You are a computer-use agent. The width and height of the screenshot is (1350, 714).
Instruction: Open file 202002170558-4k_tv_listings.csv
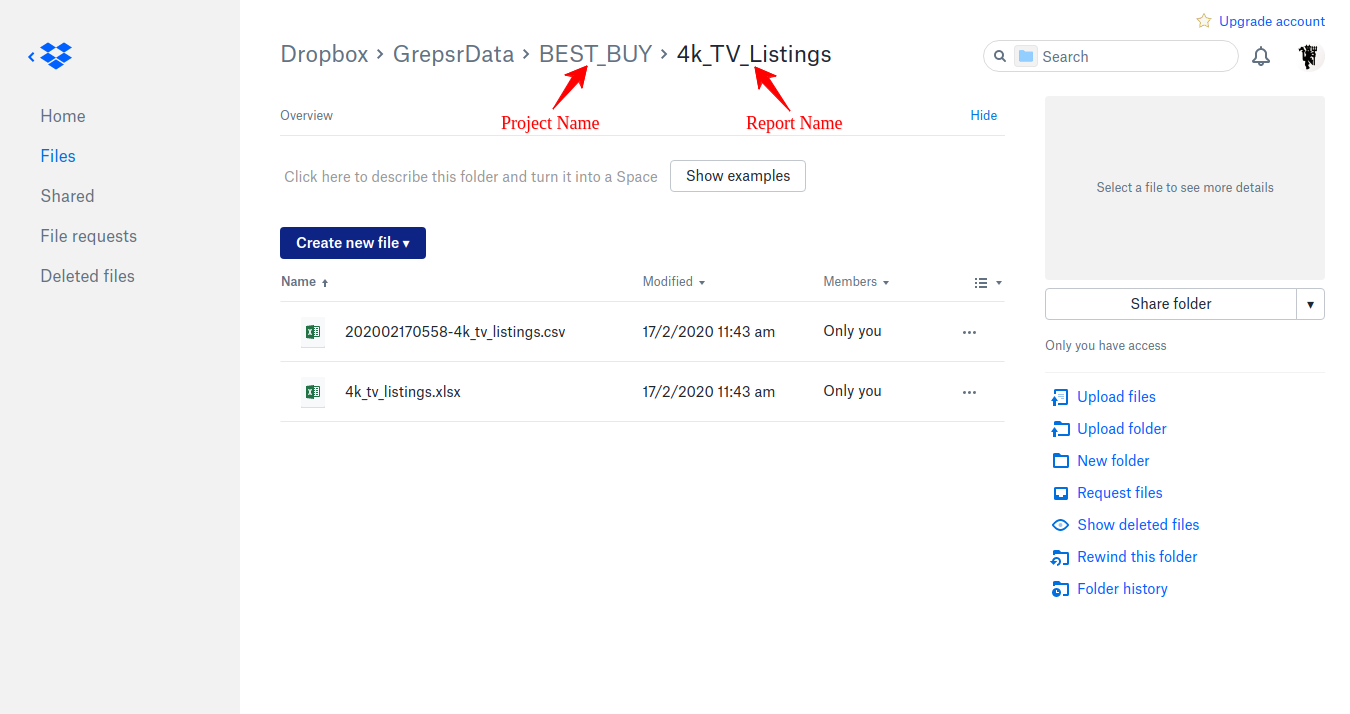[x=455, y=332]
